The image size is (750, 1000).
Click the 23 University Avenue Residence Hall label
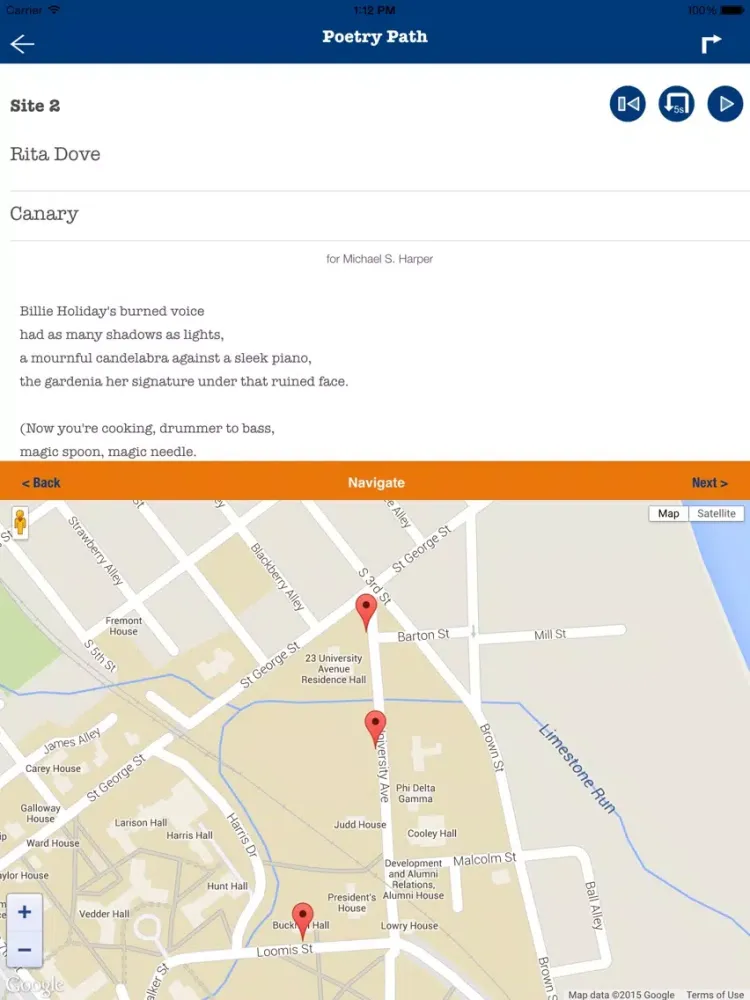click(334, 669)
